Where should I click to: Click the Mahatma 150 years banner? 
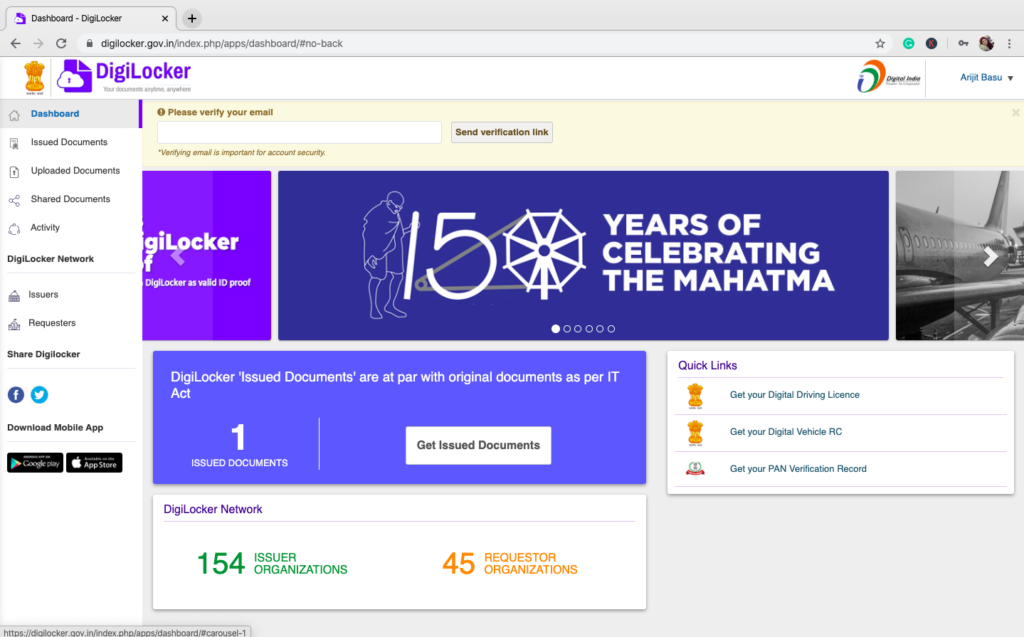coord(583,255)
